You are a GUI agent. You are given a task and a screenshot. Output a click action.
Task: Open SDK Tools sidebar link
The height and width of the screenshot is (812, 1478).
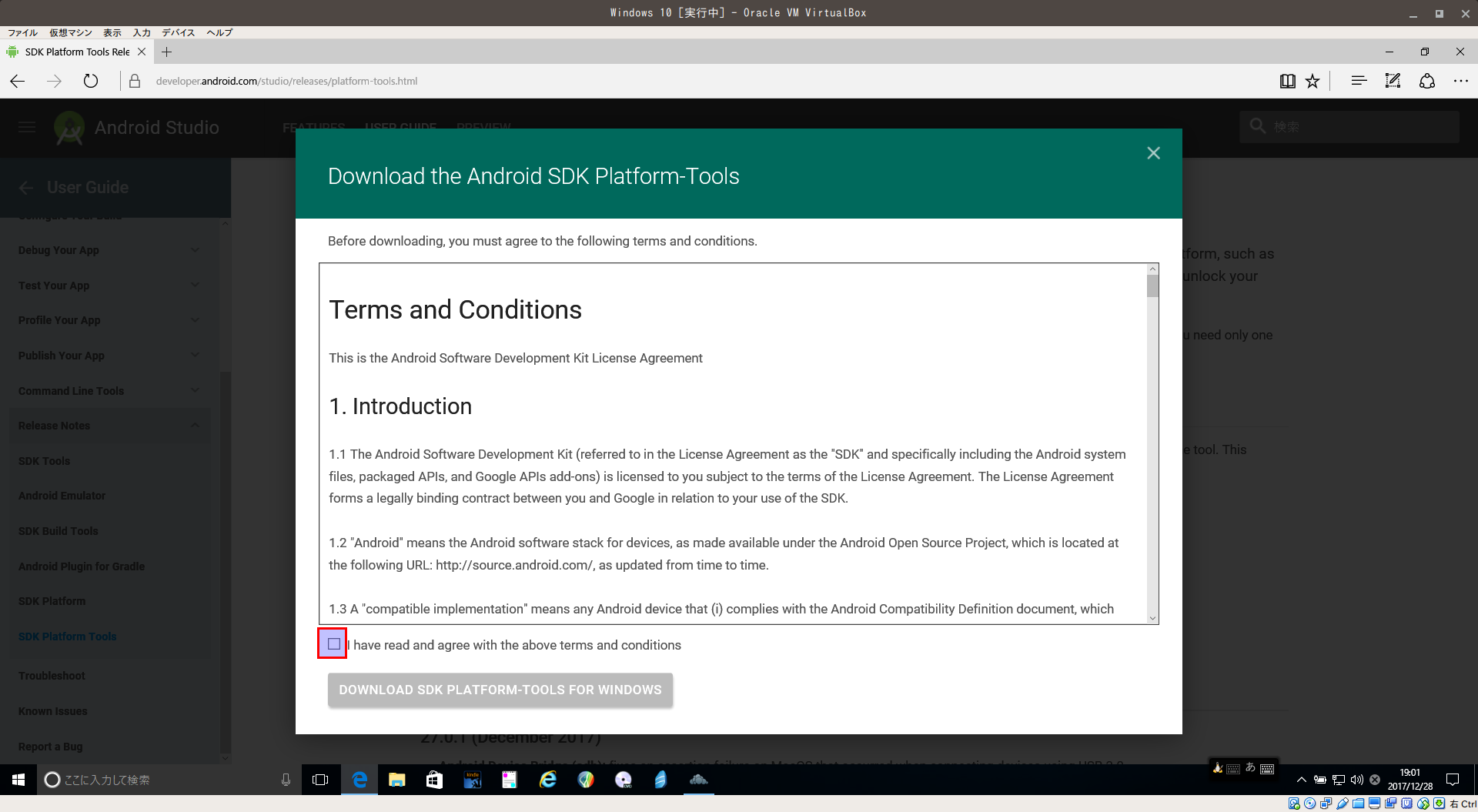45,461
